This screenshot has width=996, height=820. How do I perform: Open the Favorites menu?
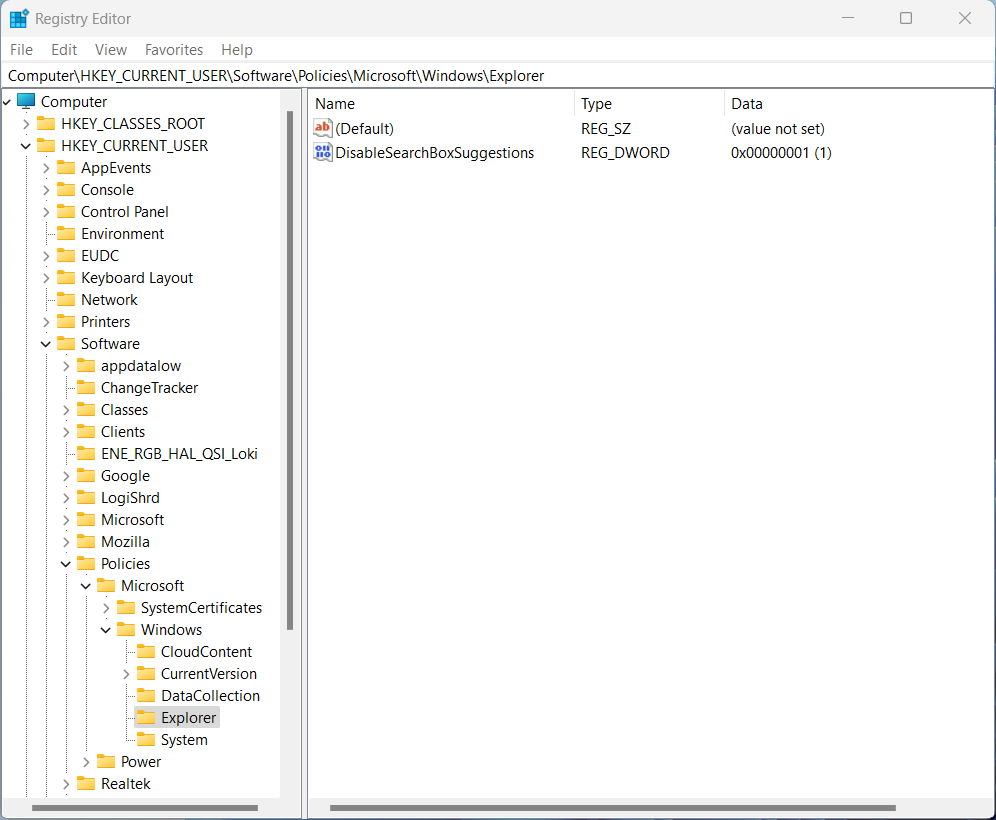click(174, 50)
